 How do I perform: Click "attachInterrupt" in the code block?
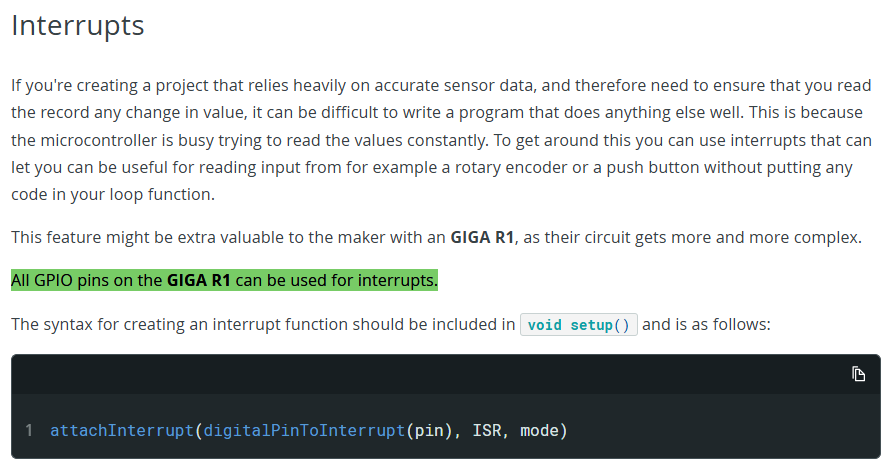point(122,431)
